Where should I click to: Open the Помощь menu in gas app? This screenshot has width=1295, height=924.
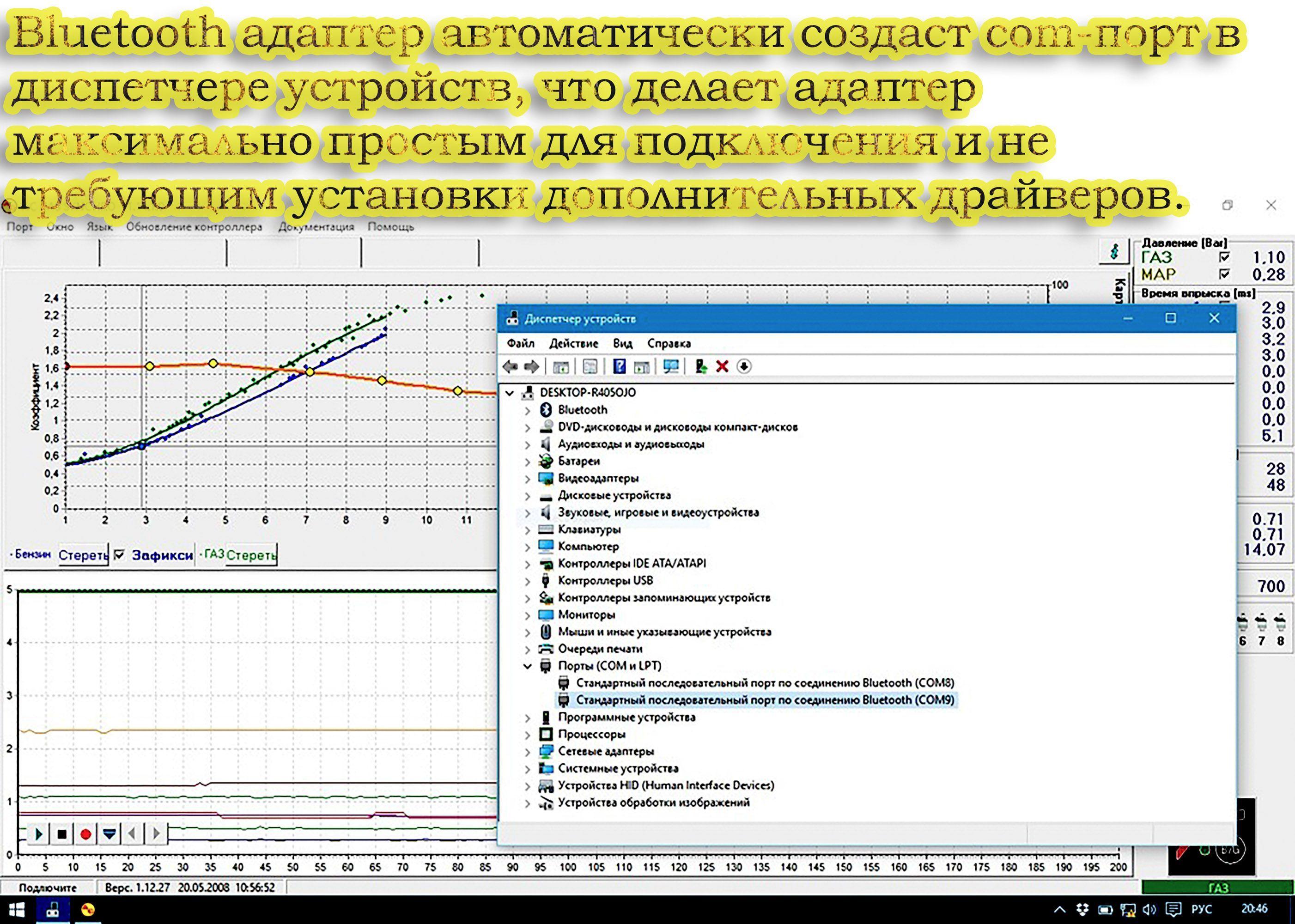click(391, 226)
